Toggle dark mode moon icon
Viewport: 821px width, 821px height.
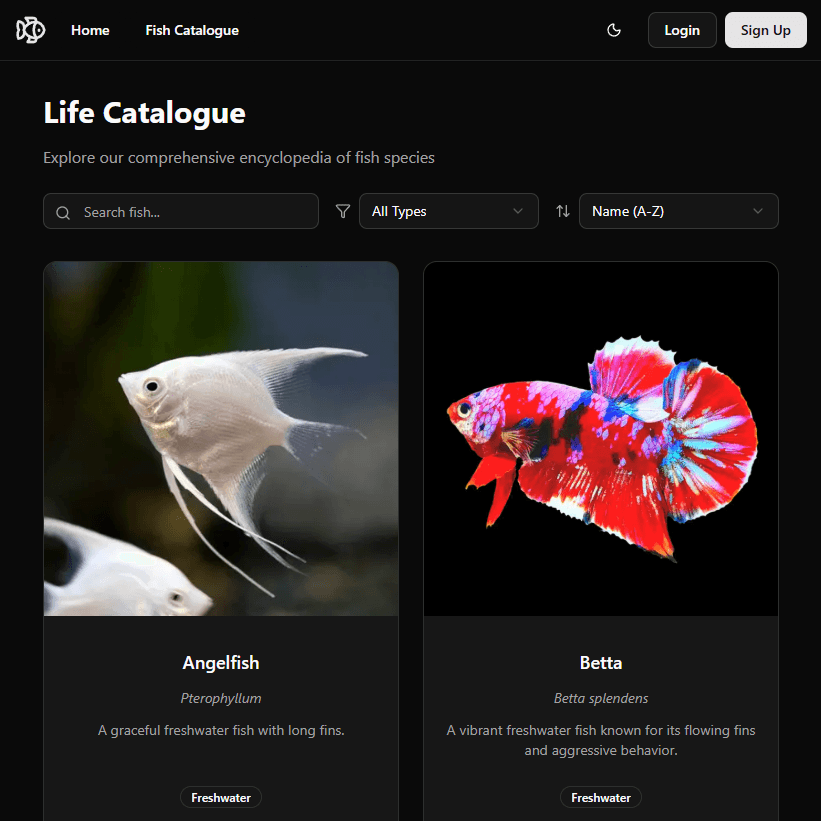click(614, 30)
